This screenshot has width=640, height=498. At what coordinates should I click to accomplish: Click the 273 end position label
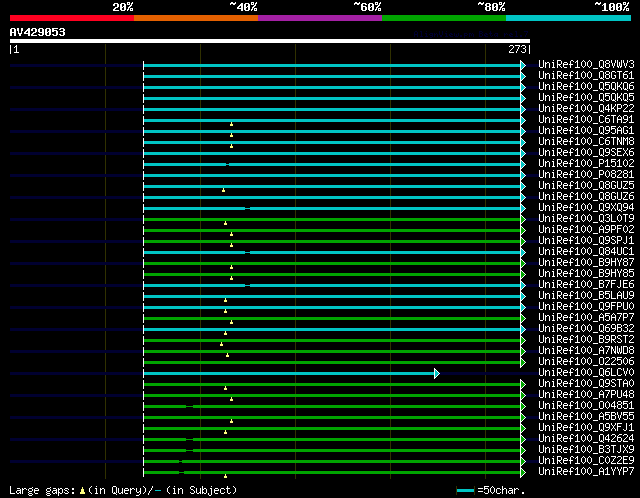pyautogui.click(x=517, y=49)
